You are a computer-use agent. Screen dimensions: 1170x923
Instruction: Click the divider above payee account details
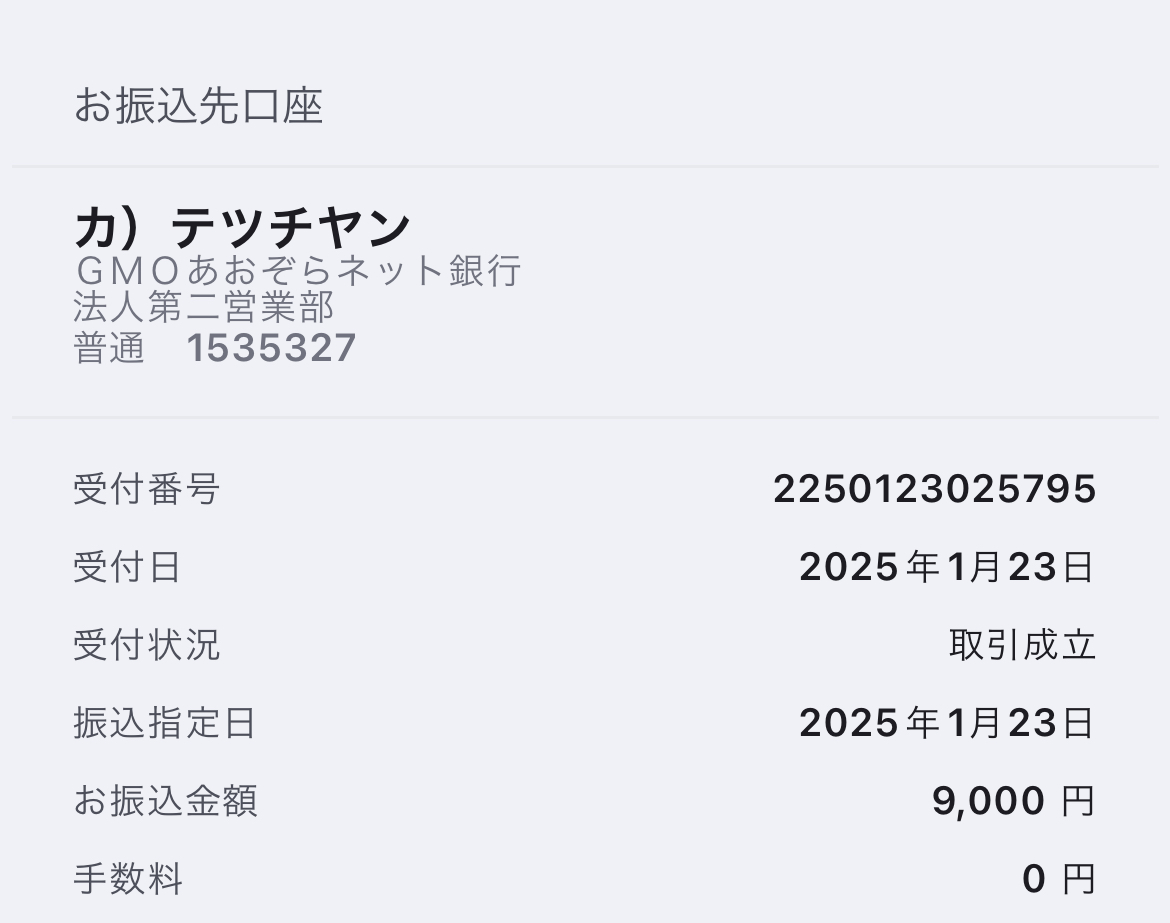(585, 166)
